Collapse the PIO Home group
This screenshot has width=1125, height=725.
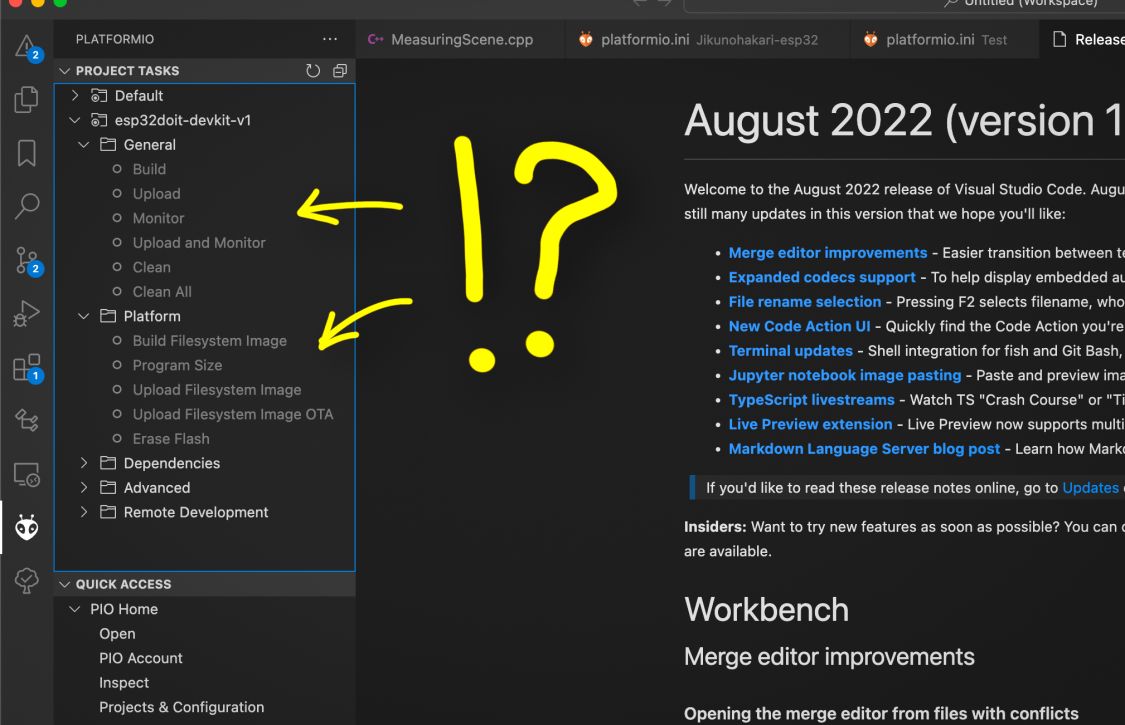coord(75,609)
